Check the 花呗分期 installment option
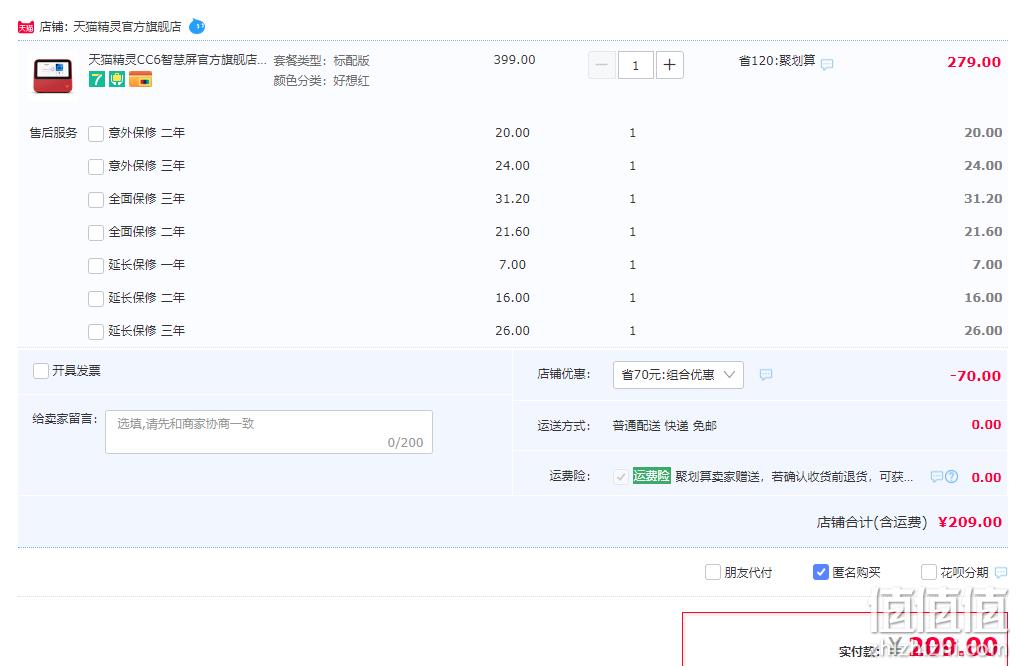Image resolution: width=1018 pixels, height=666 pixels. tap(929, 572)
